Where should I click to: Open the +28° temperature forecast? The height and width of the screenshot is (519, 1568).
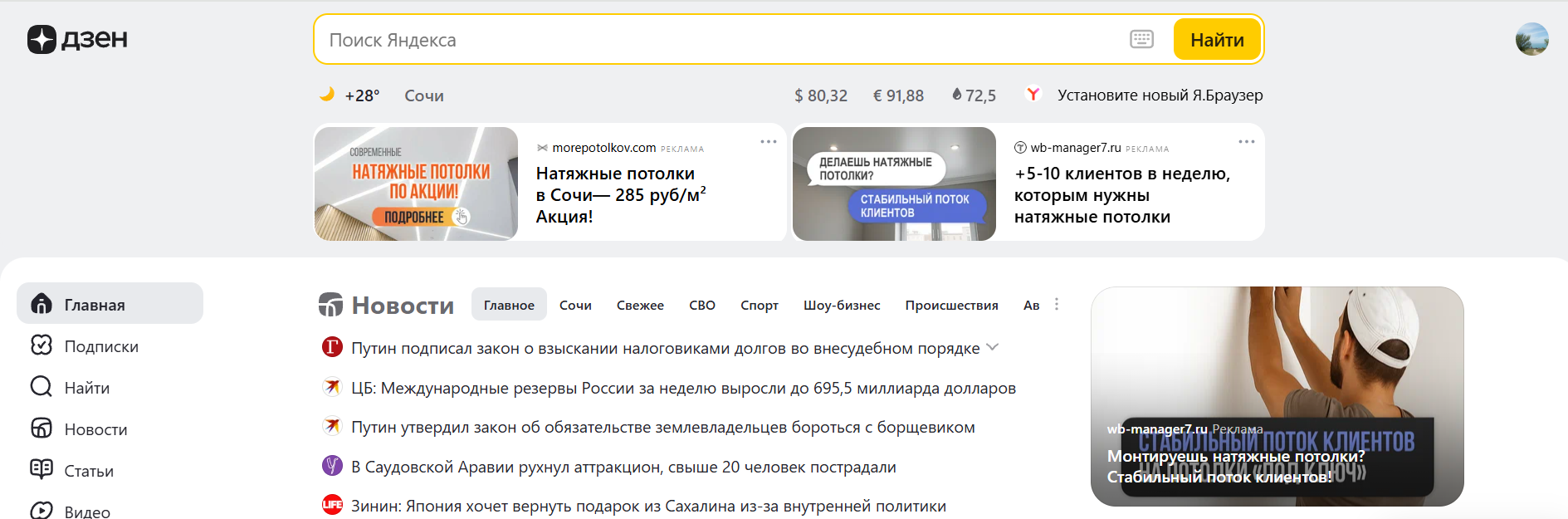click(x=362, y=95)
